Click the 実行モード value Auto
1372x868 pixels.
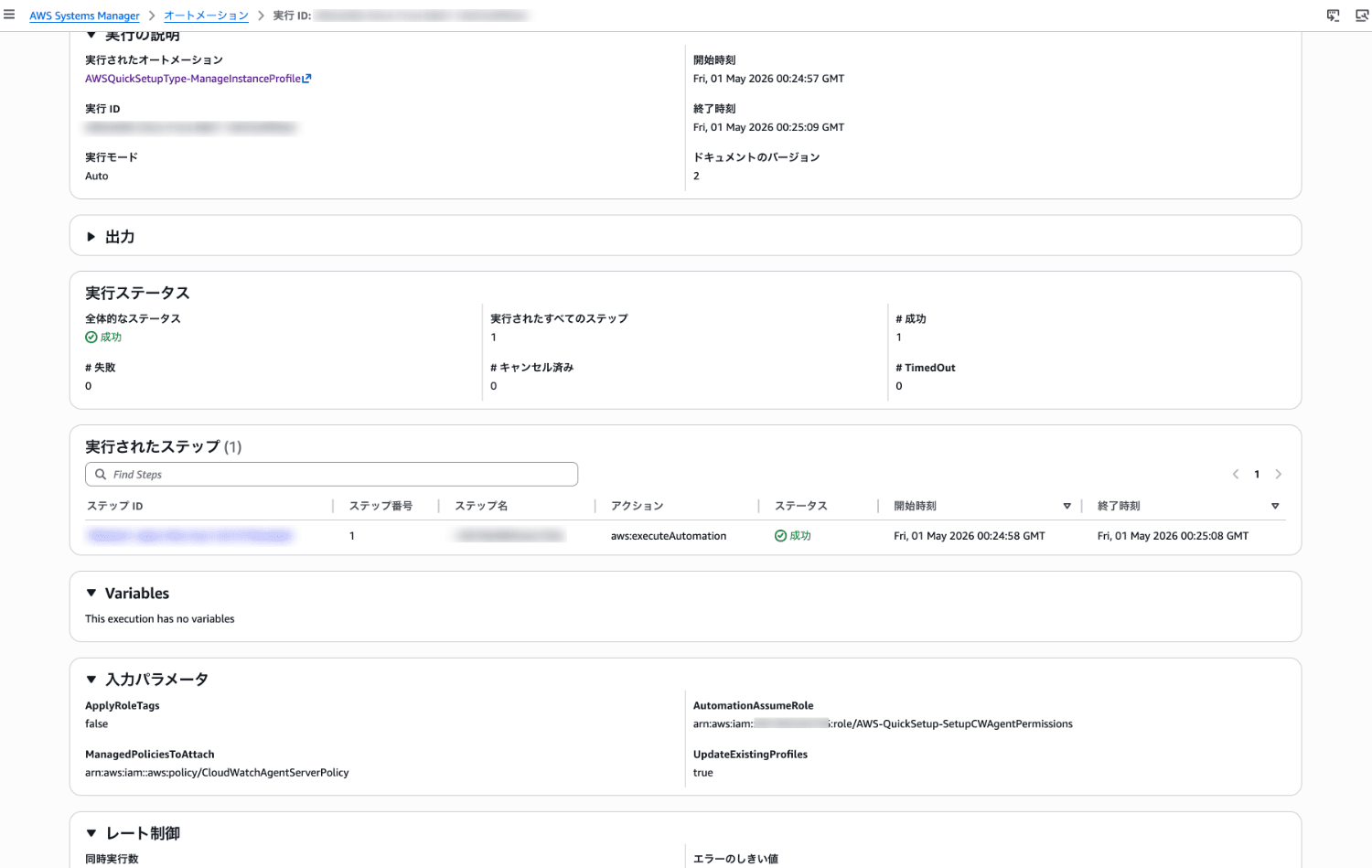tap(97, 176)
